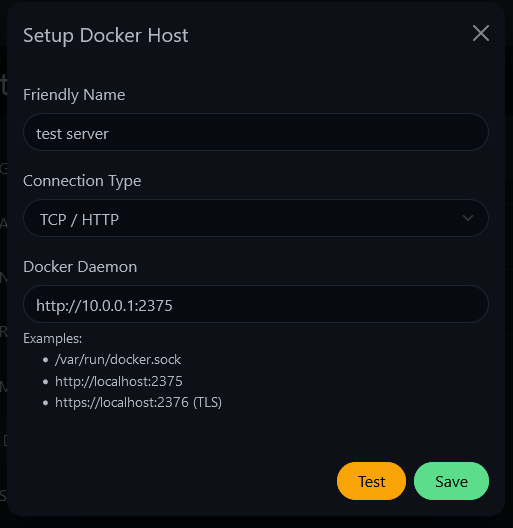
Task: Click the Connection Type label
Action: tap(82, 181)
